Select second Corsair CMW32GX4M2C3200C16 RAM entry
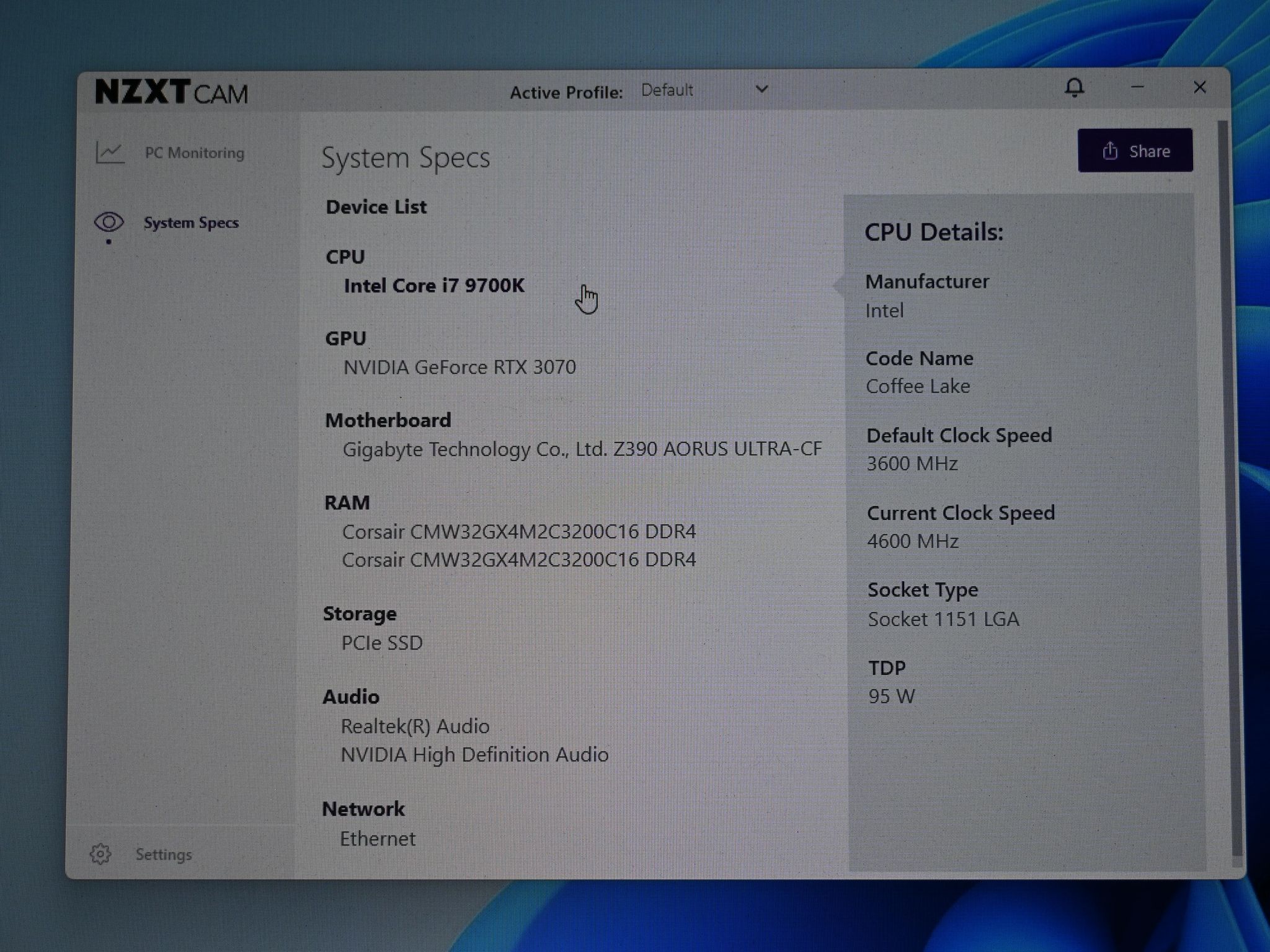Screen dimensions: 1270x952 pyautogui.click(x=519, y=560)
